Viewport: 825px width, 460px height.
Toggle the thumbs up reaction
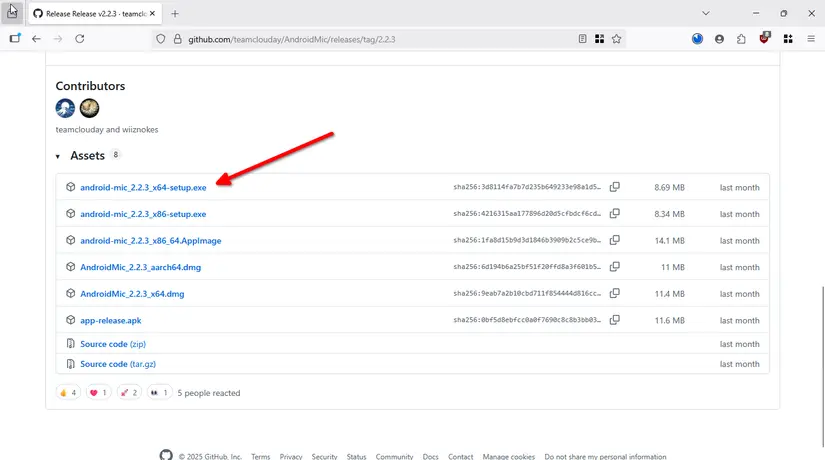68,393
